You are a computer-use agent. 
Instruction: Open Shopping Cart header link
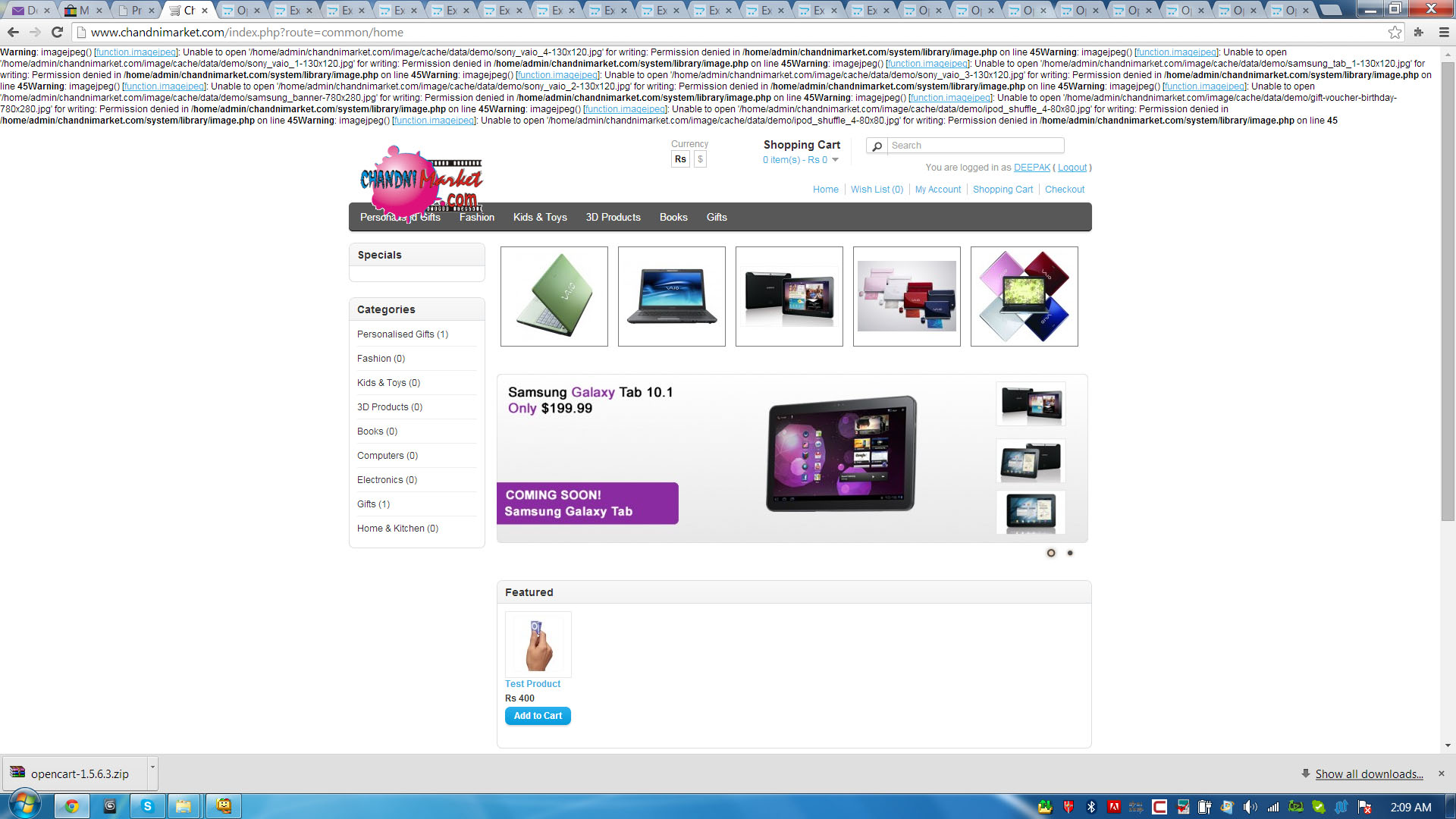click(1003, 190)
